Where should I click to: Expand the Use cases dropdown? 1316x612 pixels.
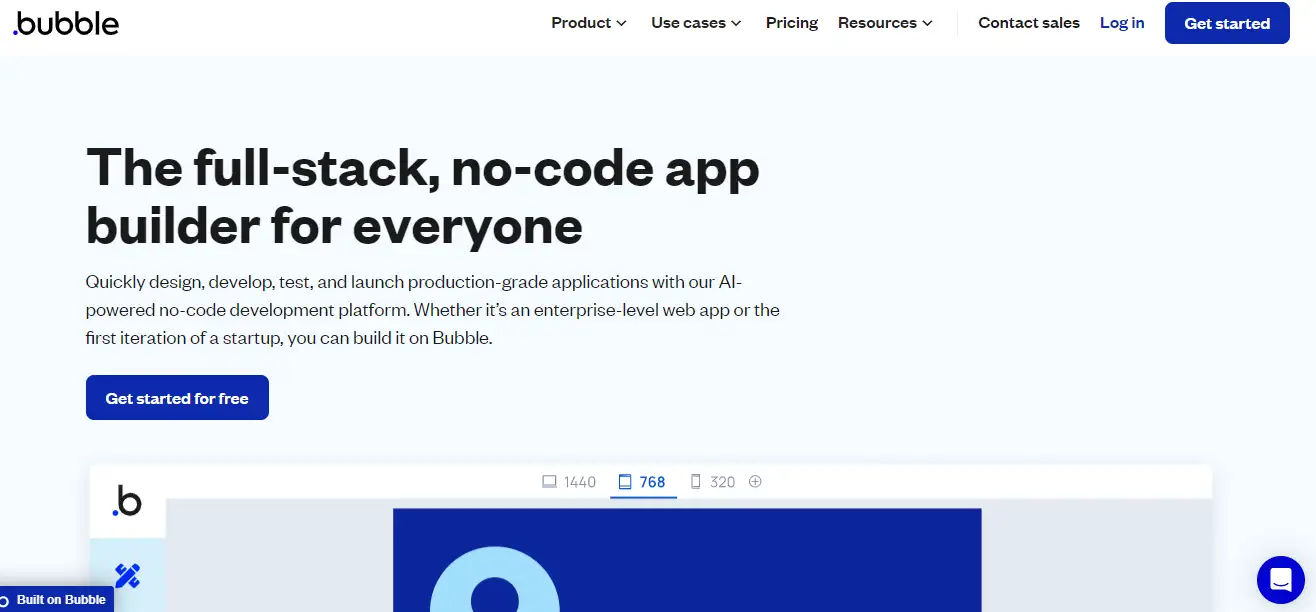pos(696,23)
